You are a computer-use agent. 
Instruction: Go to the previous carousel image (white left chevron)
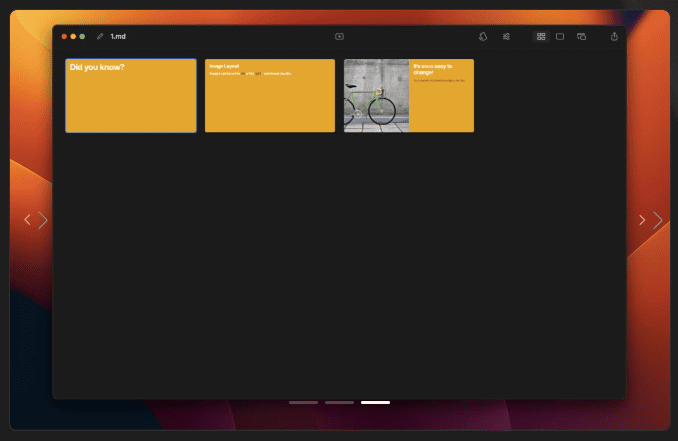27,220
